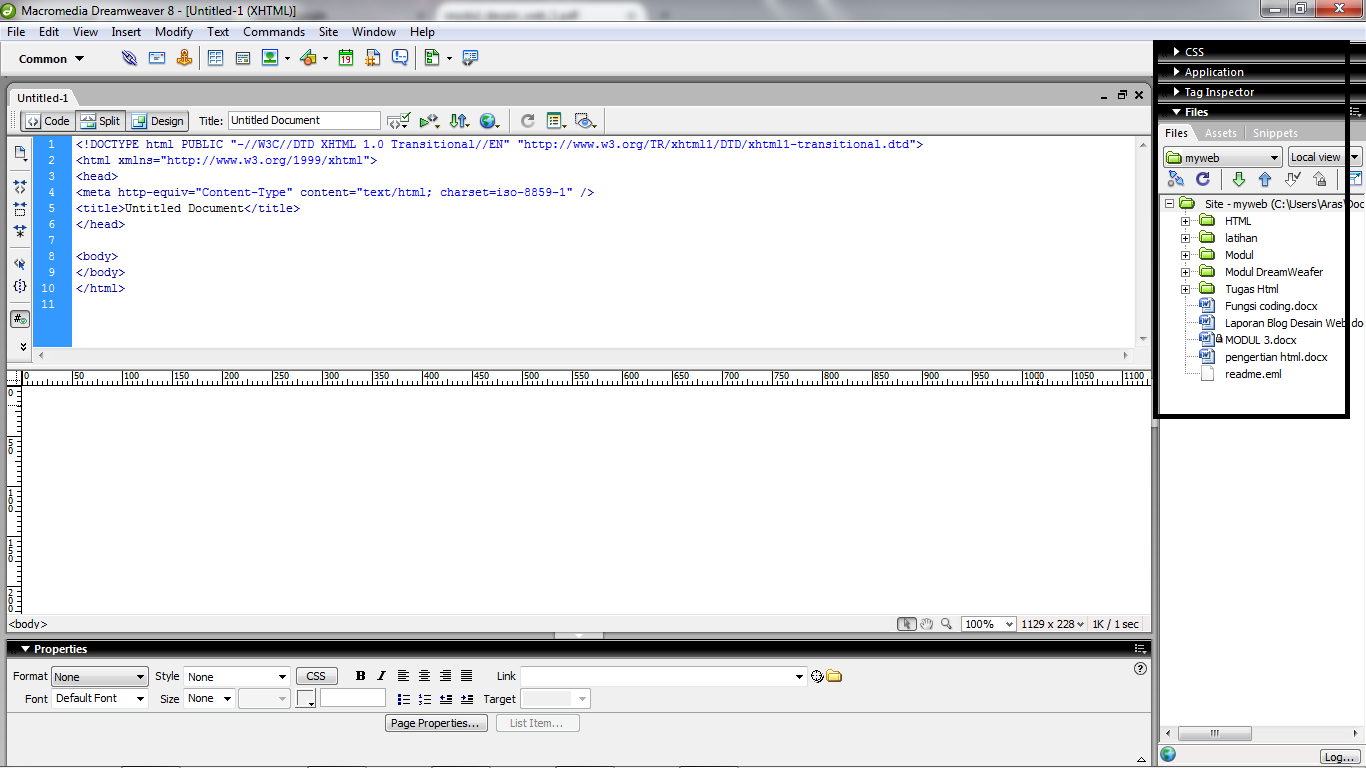The image size is (1366, 768).
Task: Open the Default Font dropdown
Action: pyautogui.click(x=100, y=699)
